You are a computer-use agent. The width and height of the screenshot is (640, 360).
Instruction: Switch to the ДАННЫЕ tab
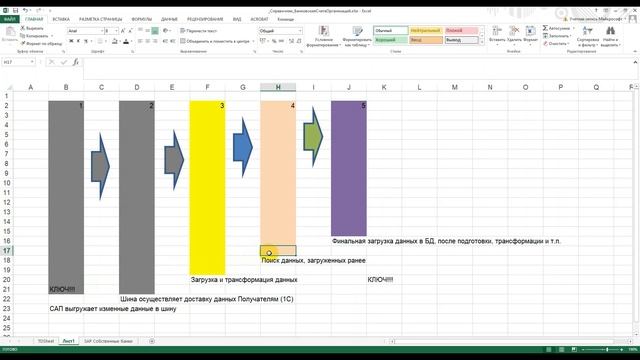click(x=169, y=19)
